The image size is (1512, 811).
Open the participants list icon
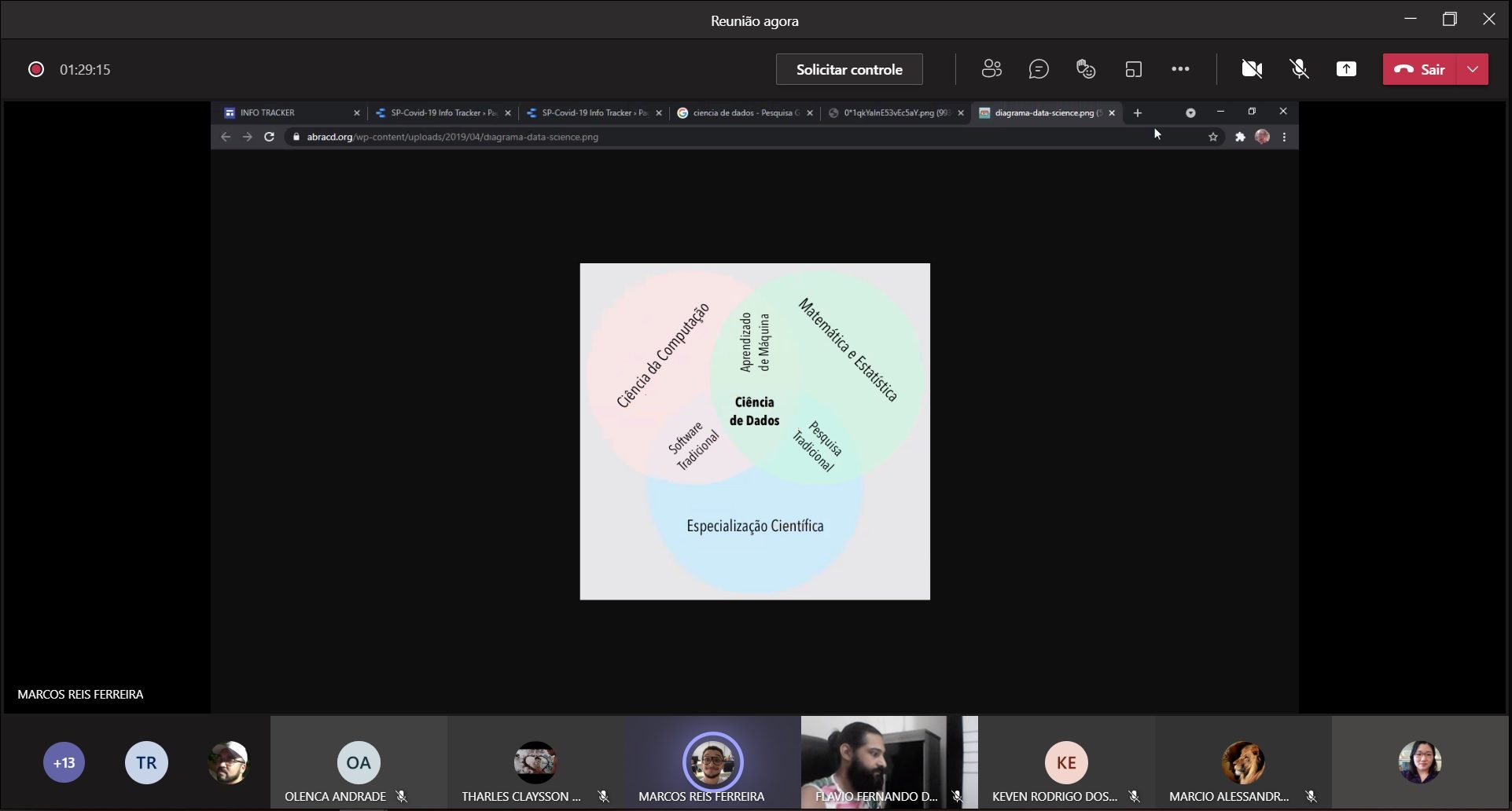pos(991,69)
